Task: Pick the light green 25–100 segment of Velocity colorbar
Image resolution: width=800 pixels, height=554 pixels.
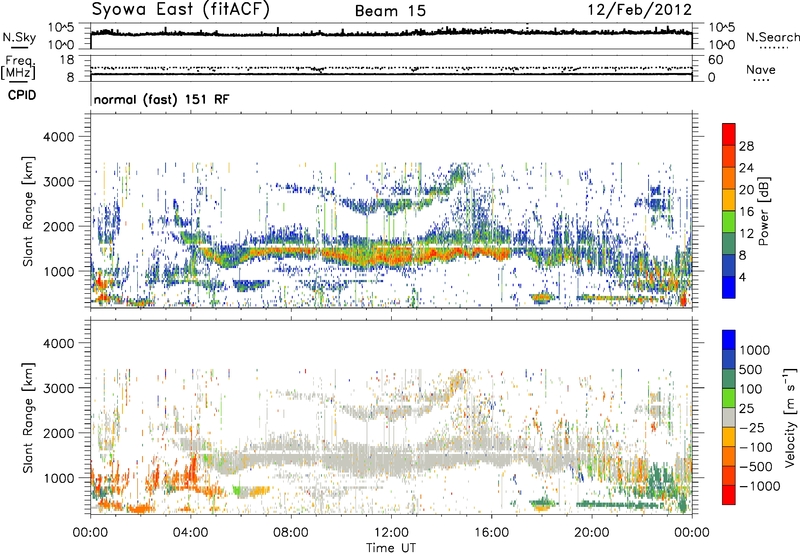Action: (729, 398)
